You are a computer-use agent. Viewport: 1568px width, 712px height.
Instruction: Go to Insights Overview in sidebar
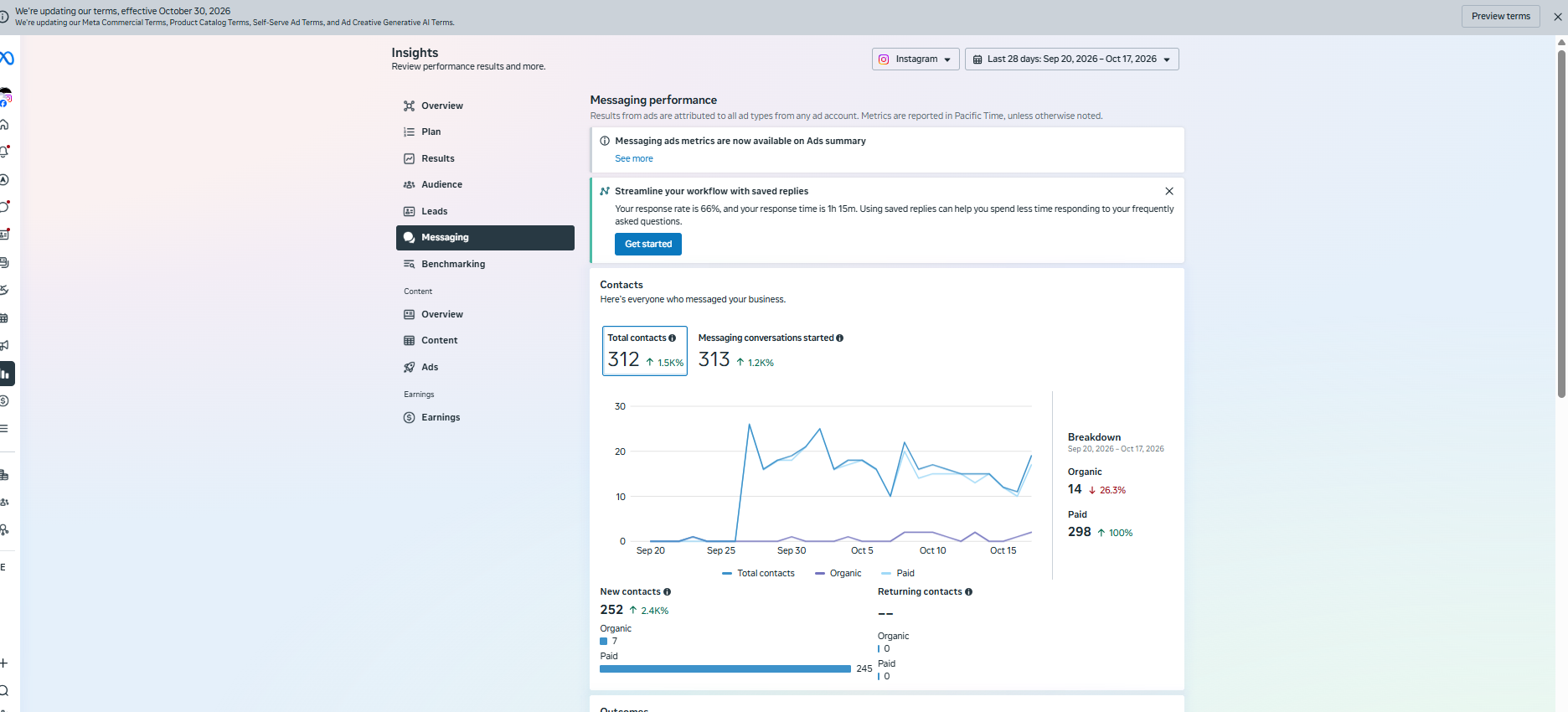click(485, 106)
